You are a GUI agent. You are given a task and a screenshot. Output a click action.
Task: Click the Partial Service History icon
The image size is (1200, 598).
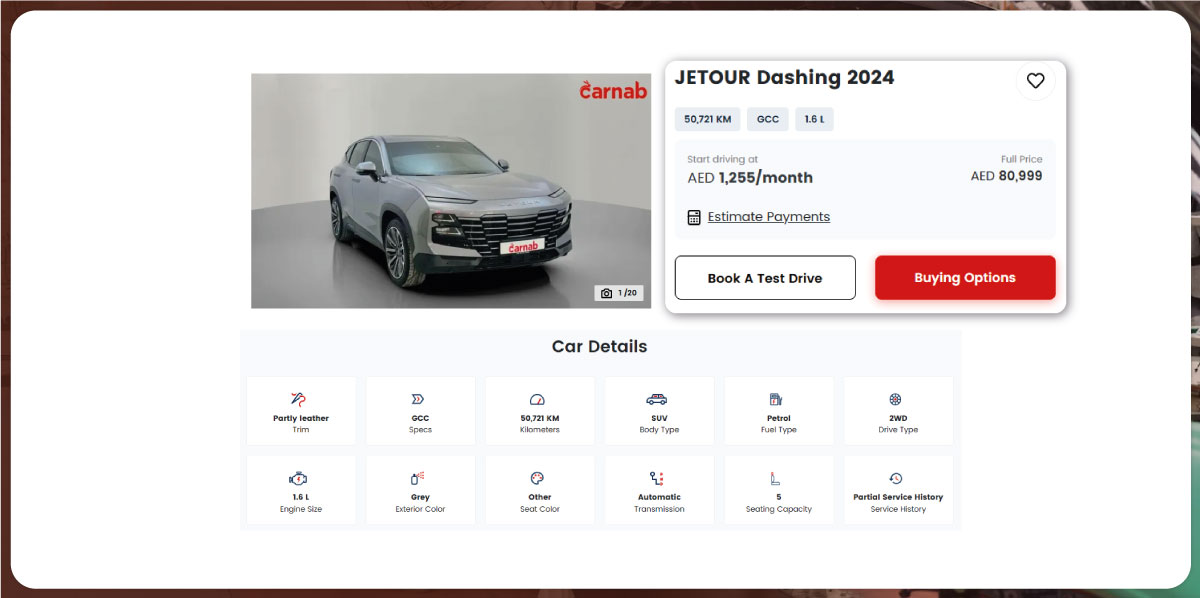click(x=897, y=479)
